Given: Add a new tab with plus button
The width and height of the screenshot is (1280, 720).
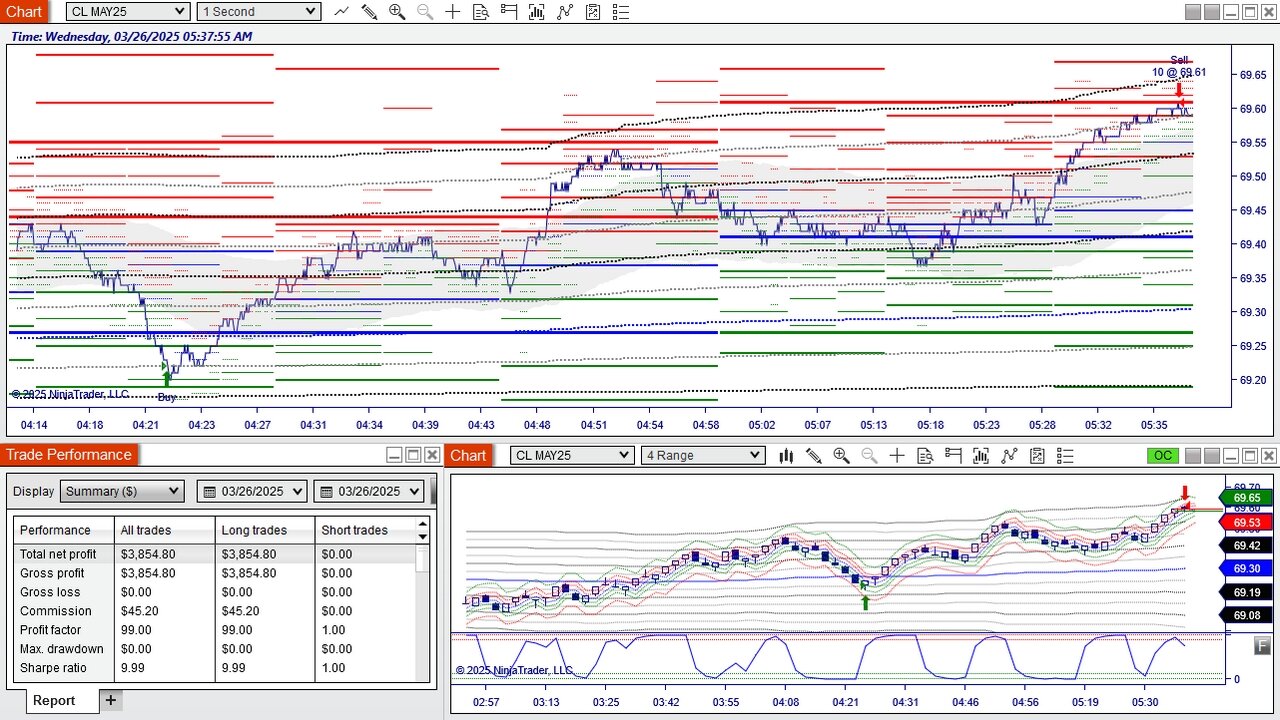Looking at the screenshot, I should point(111,700).
